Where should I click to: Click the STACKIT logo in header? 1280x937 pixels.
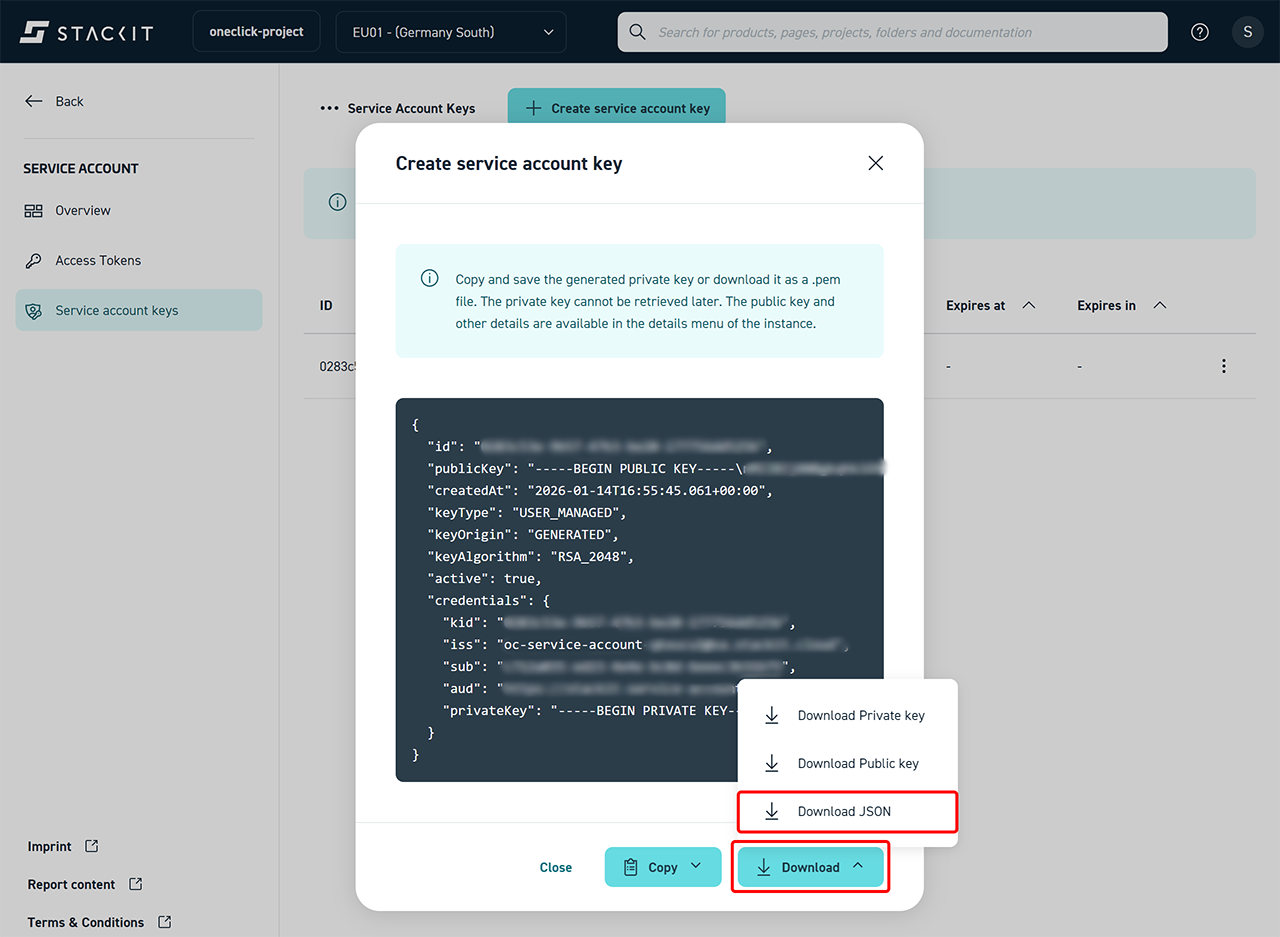pyautogui.click(x=86, y=32)
